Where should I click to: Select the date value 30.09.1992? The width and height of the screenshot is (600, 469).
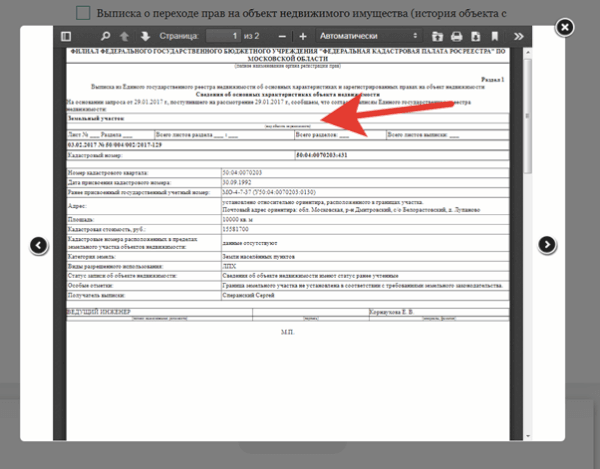pos(237,182)
